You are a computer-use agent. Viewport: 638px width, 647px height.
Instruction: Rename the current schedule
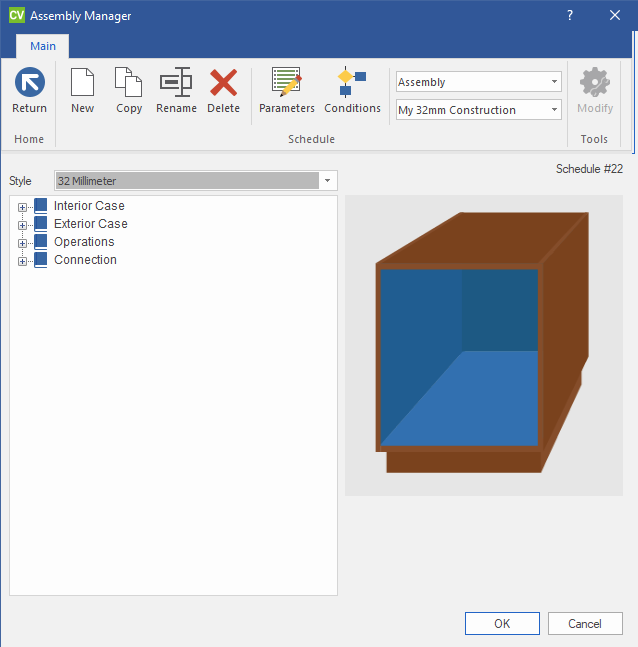[176, 83]
